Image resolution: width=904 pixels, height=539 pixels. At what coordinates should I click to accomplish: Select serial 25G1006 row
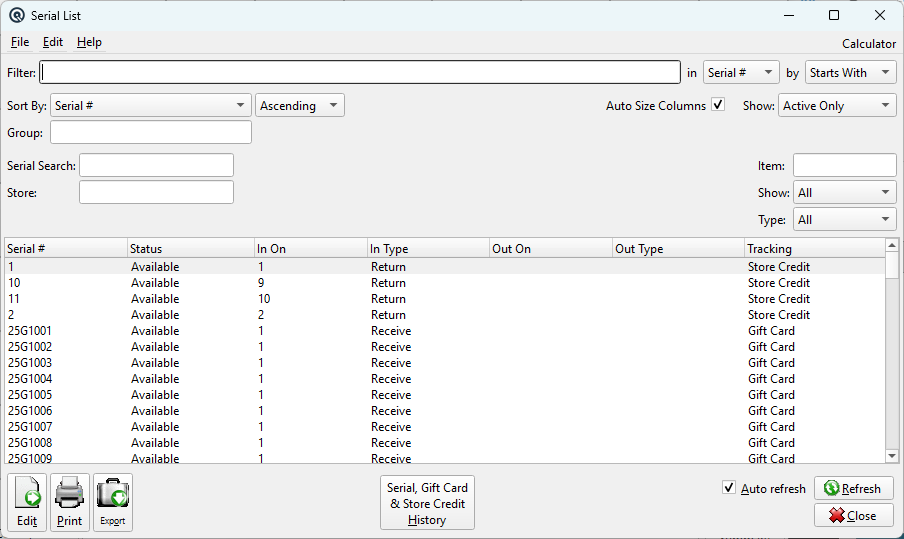click(x=445, y=410)
